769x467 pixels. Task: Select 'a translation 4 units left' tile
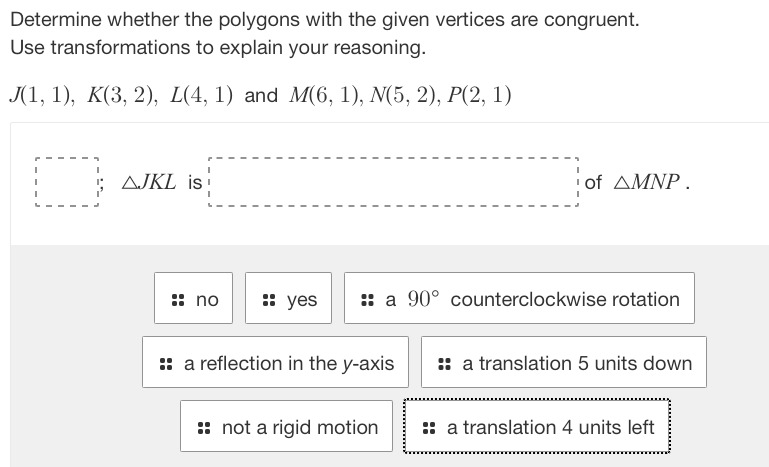[537, 426]
